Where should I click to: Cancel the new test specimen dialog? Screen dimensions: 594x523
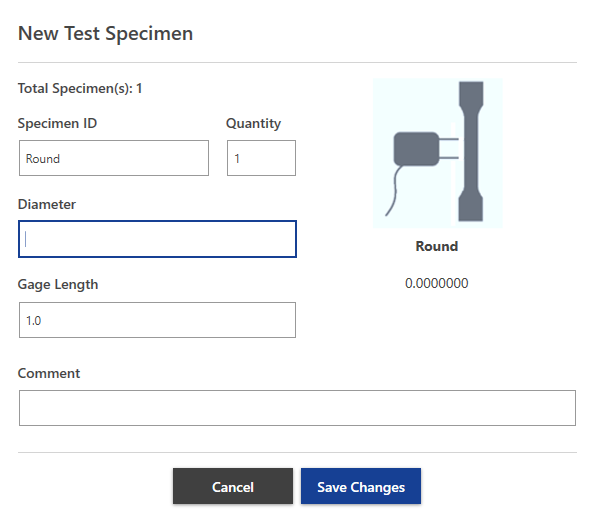coord(233,486)
